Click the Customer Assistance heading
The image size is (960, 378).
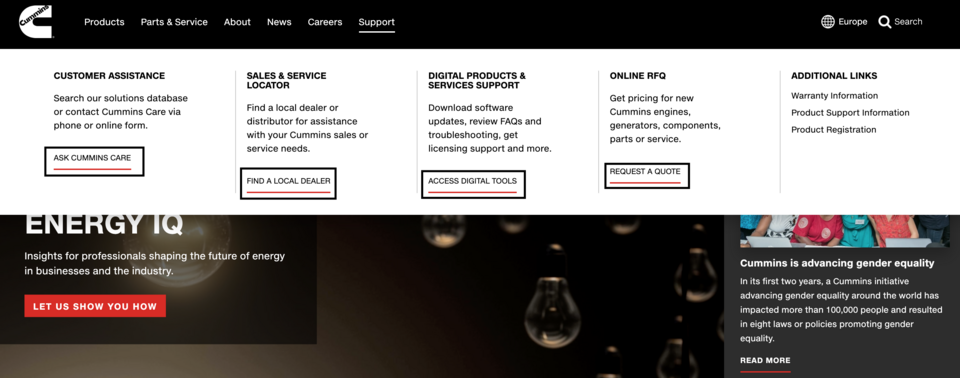click(109, 76)
